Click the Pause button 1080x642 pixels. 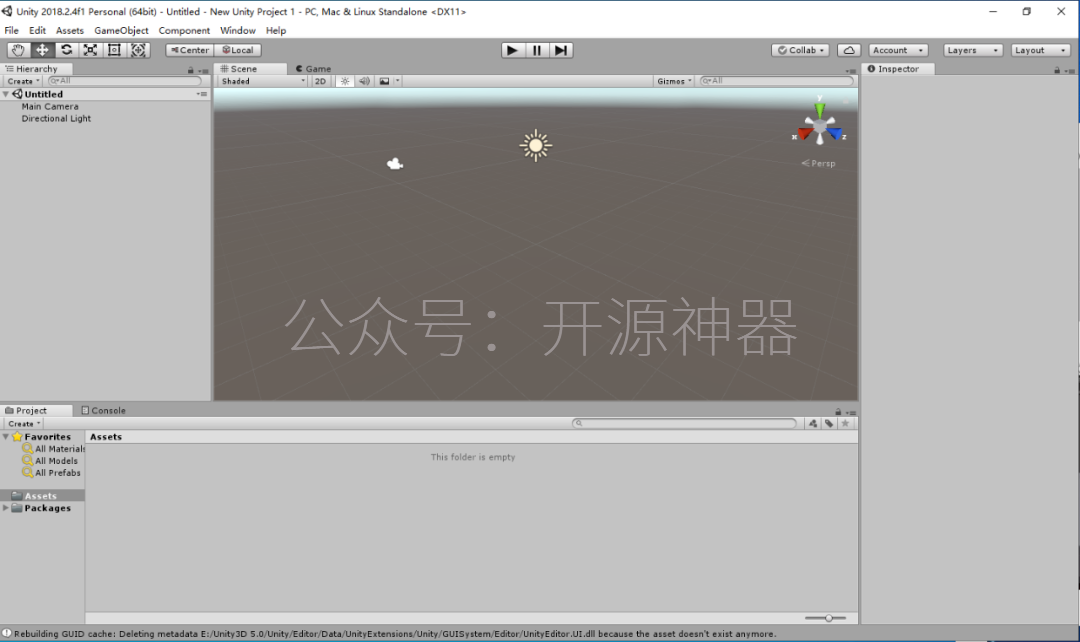click(537, 50)
